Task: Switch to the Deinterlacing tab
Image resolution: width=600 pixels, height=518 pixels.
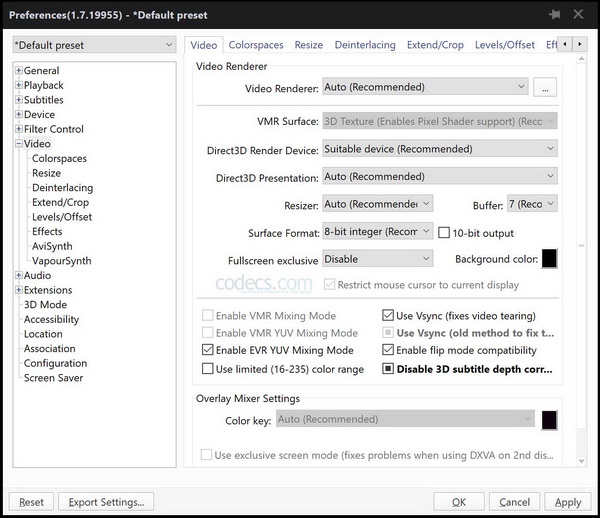Action: [364, 45]
